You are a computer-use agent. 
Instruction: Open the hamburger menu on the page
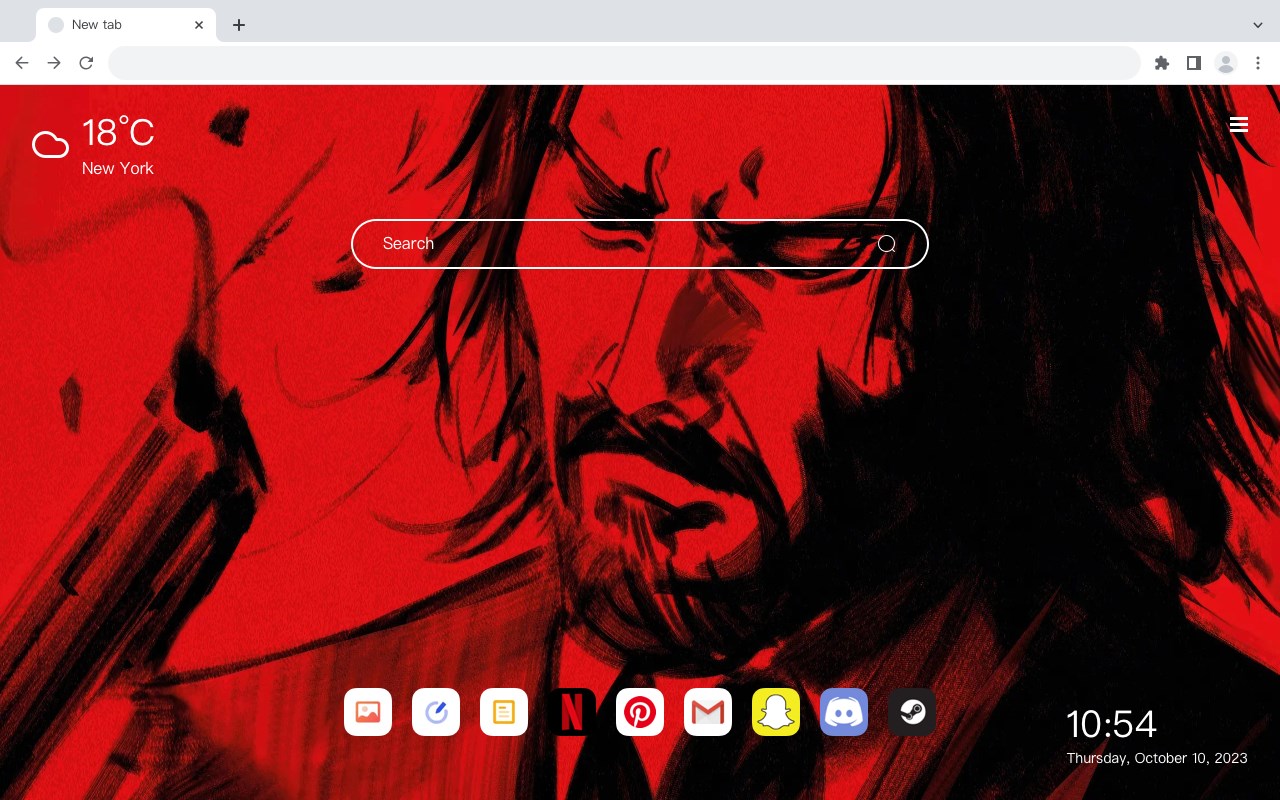point(1239,124)
